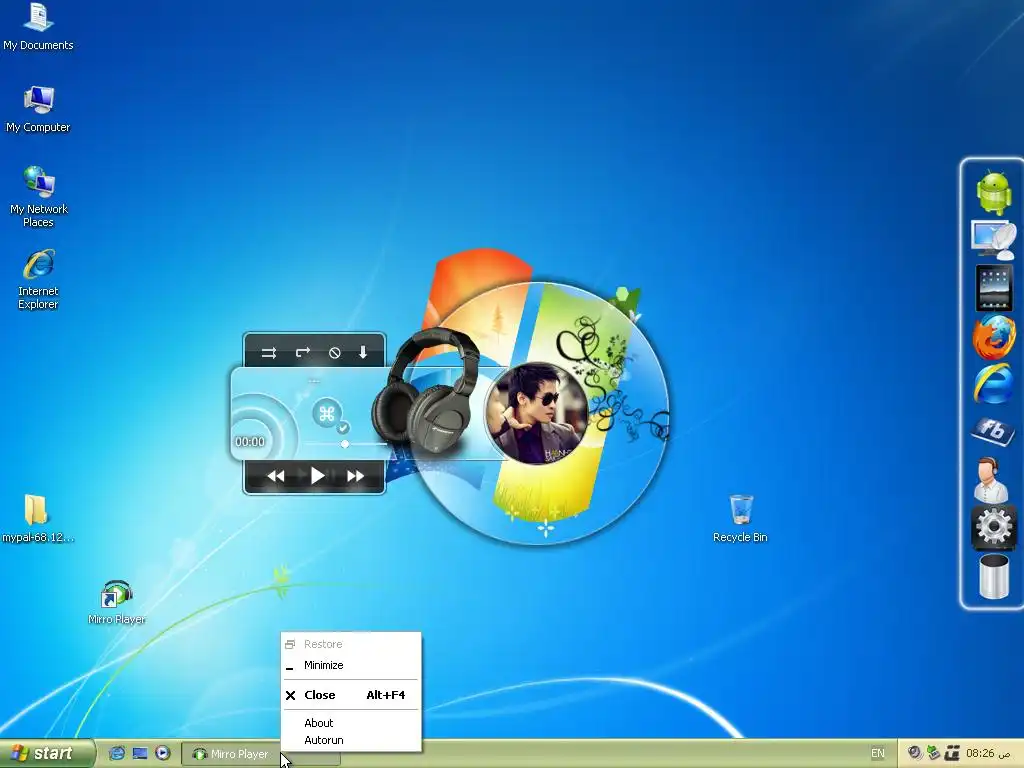Click the download arrow icon in player
Screen dimensions: 1024x768
tap(363, 353)
